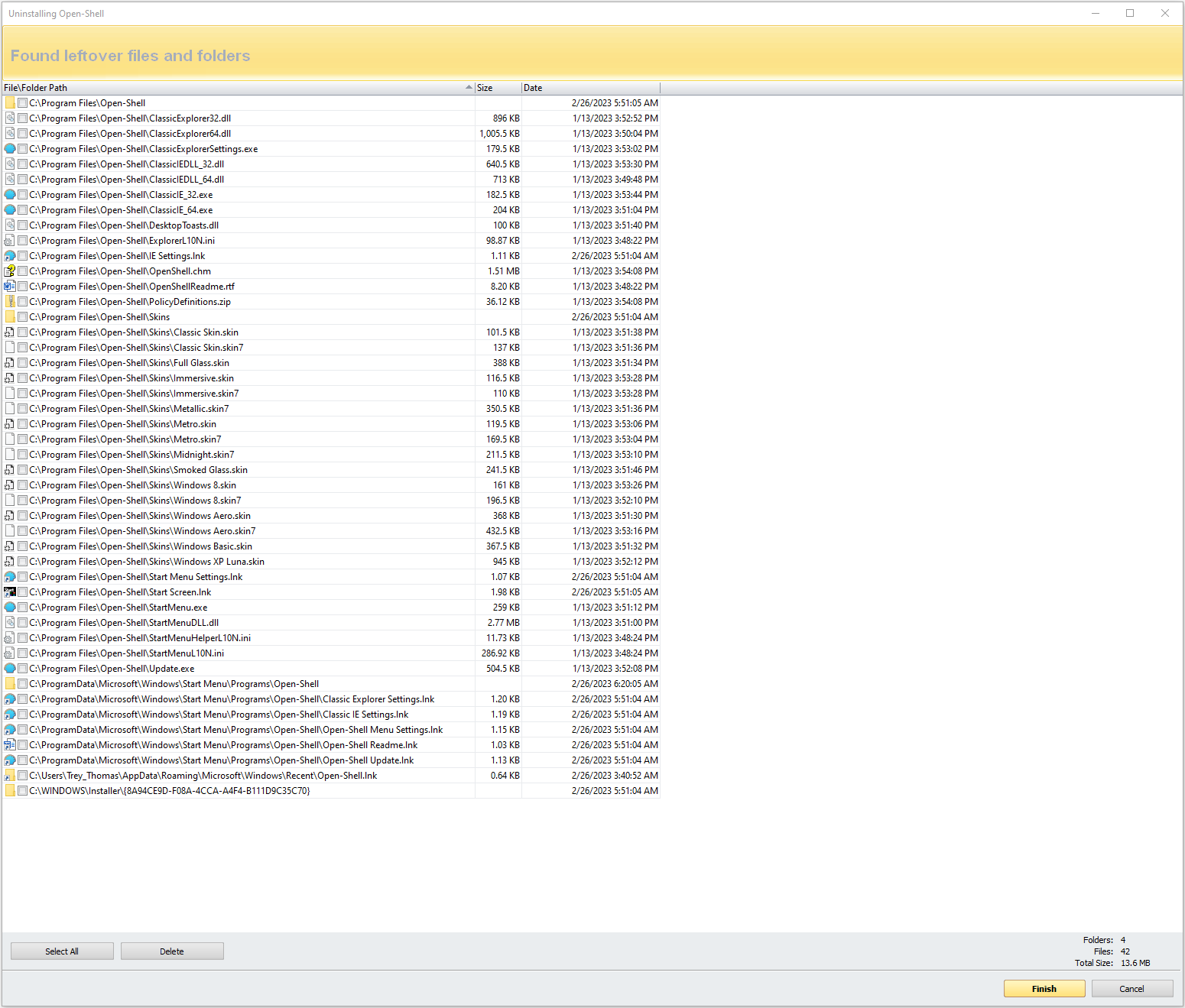Cancel the leftover cleanup
Screen dimensions: 1185x1008
point(1132,989)
